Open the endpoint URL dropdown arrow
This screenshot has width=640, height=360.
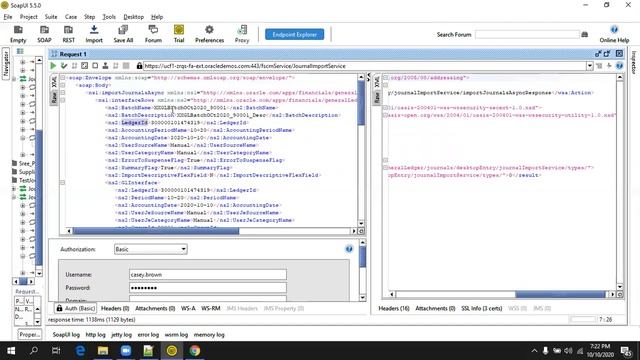click(589, 66)
